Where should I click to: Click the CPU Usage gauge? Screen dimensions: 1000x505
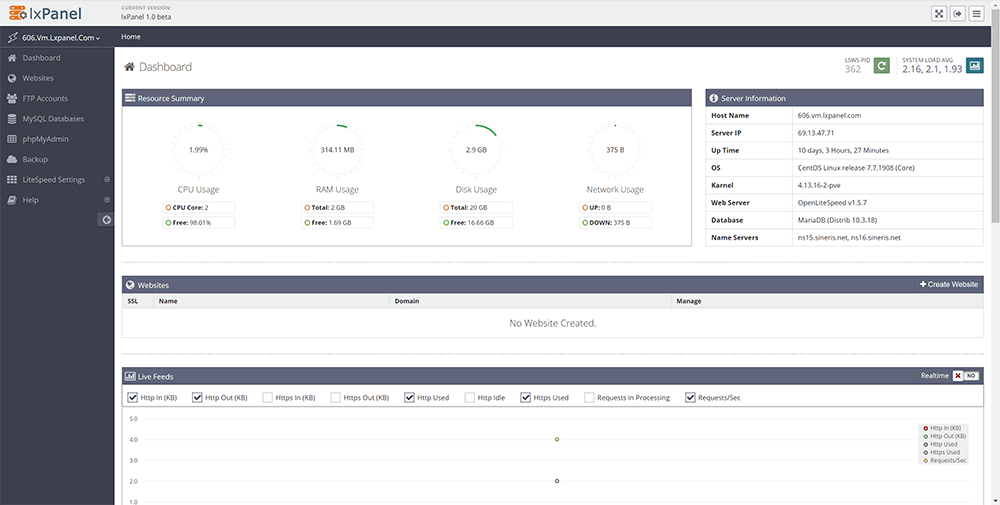coord(198,150)
